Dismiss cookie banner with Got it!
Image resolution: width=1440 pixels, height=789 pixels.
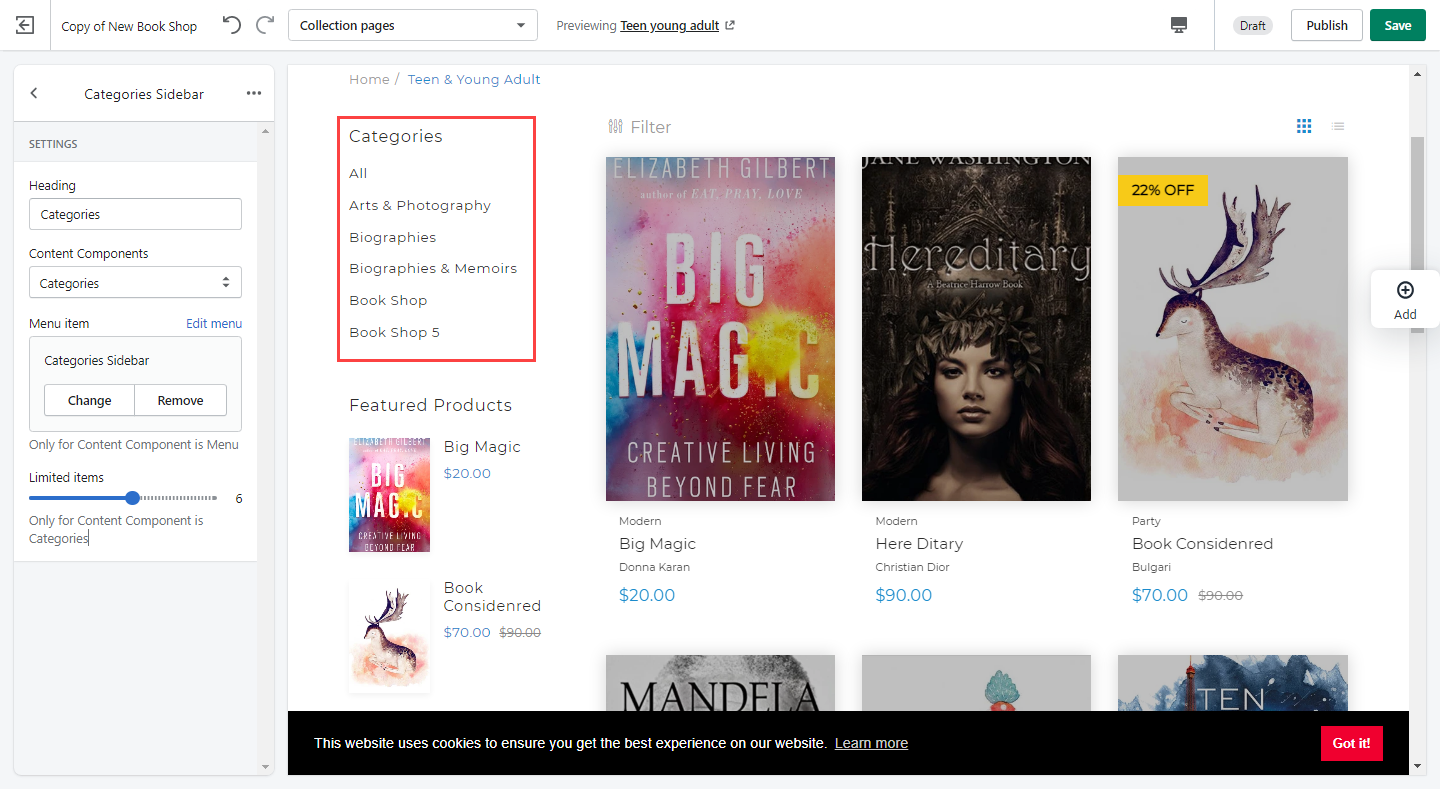click(1352, 743)
